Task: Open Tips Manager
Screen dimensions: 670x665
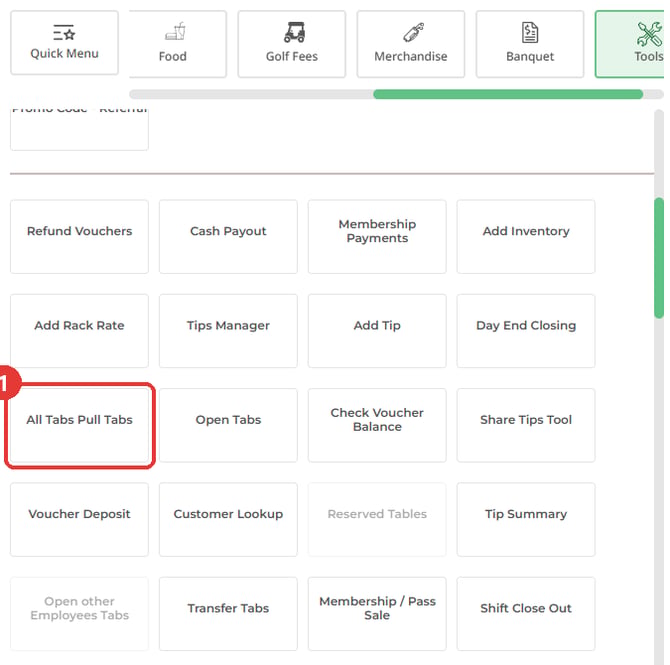Action: click(228, 331)
